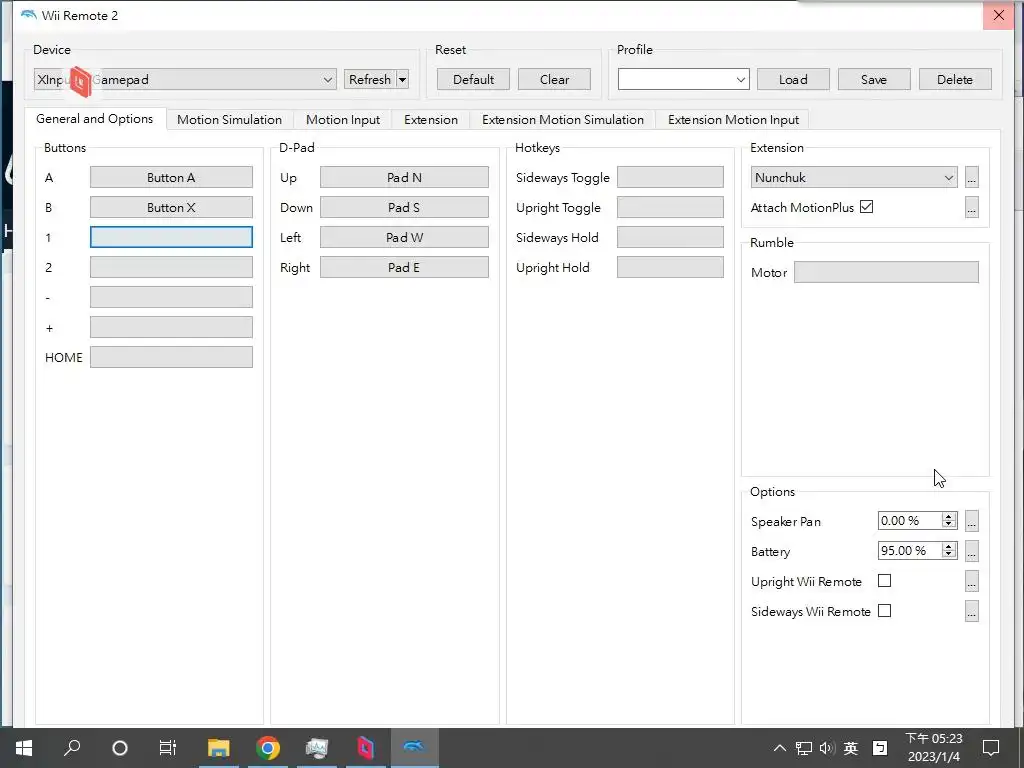Select General and Options tab
This screenshot has height=768, width=1024.
(x=95, y=119)
